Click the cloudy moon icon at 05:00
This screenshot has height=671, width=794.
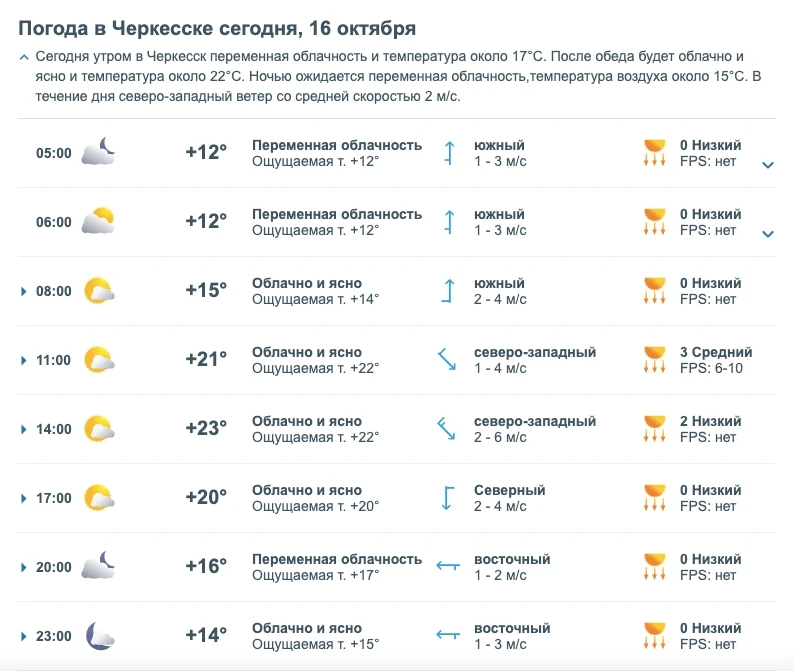tap(98, 151)
